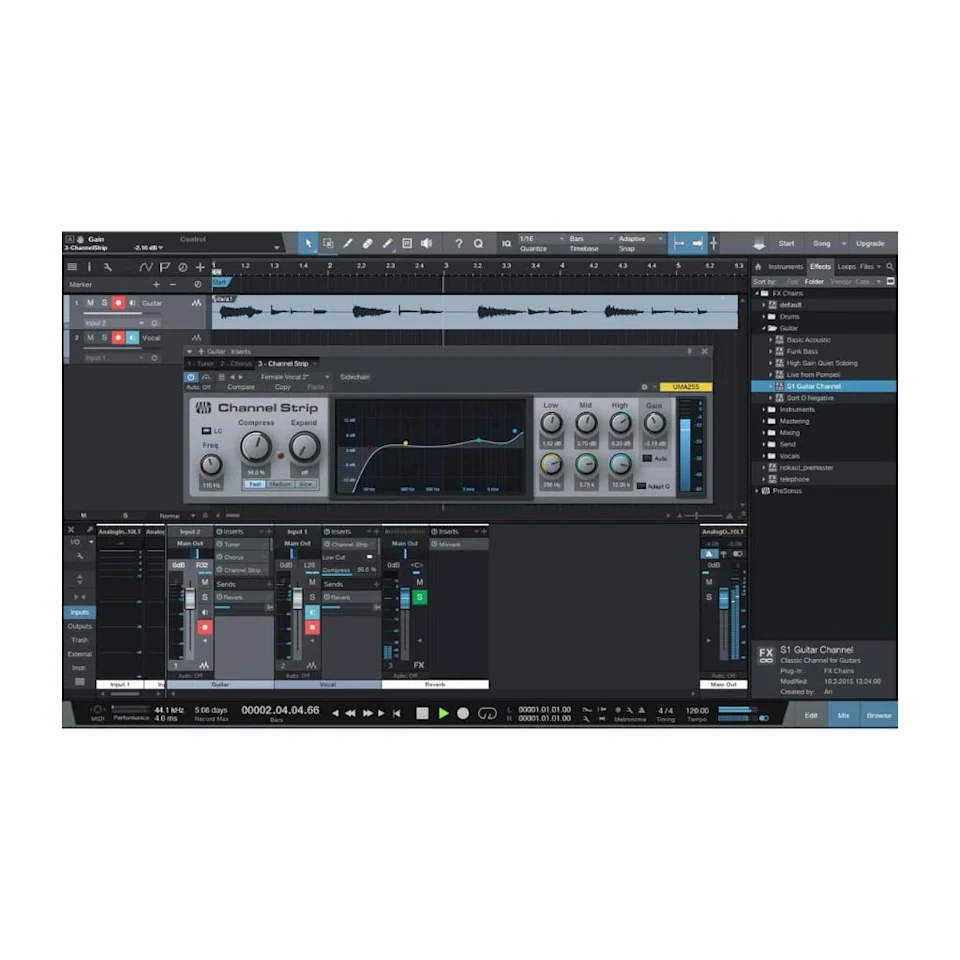The image size is (960, 960).
Task: Collapse the Guitar folder
Action: coord(763,328)
